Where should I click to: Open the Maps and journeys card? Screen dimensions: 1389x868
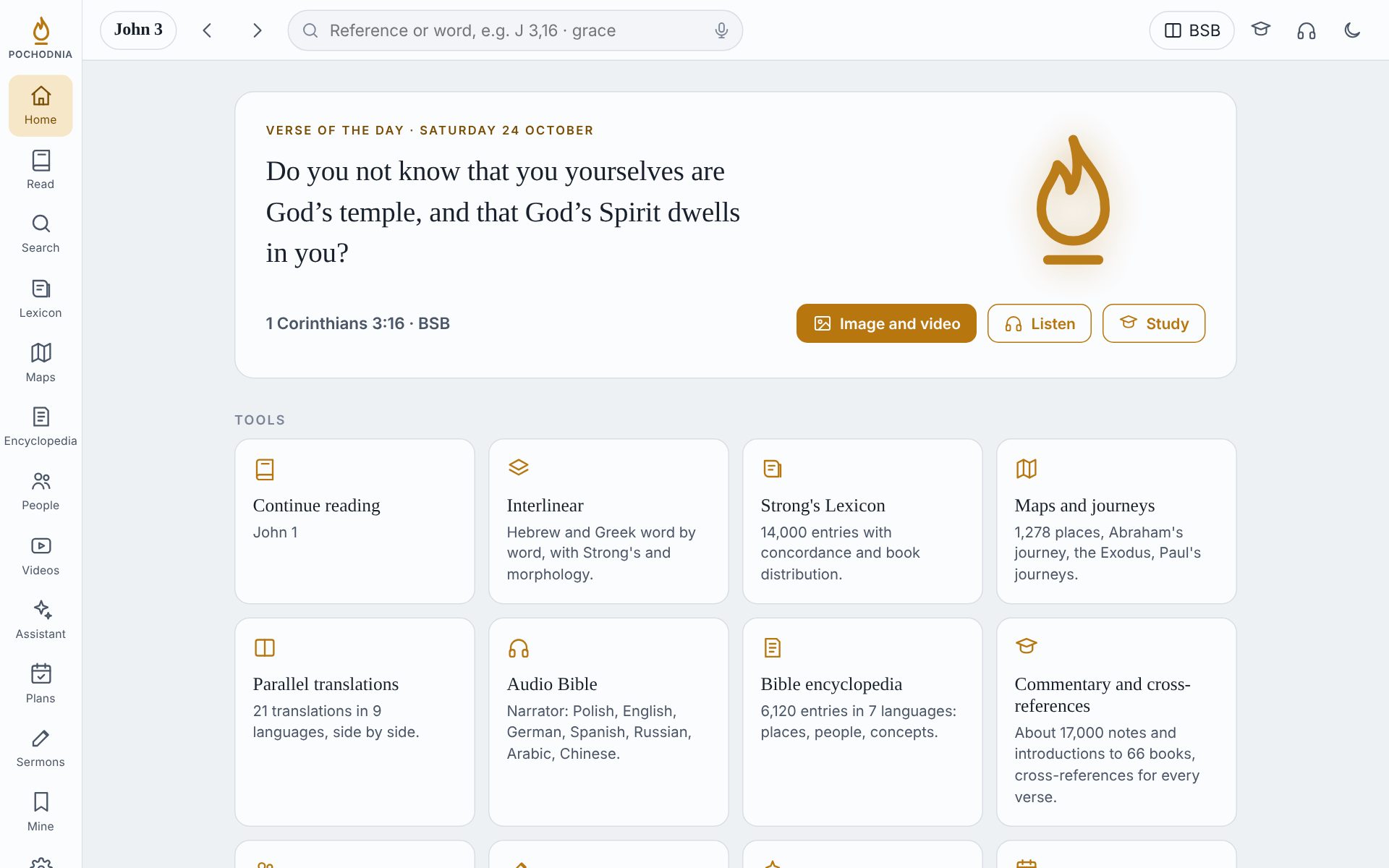point(1116,521)
